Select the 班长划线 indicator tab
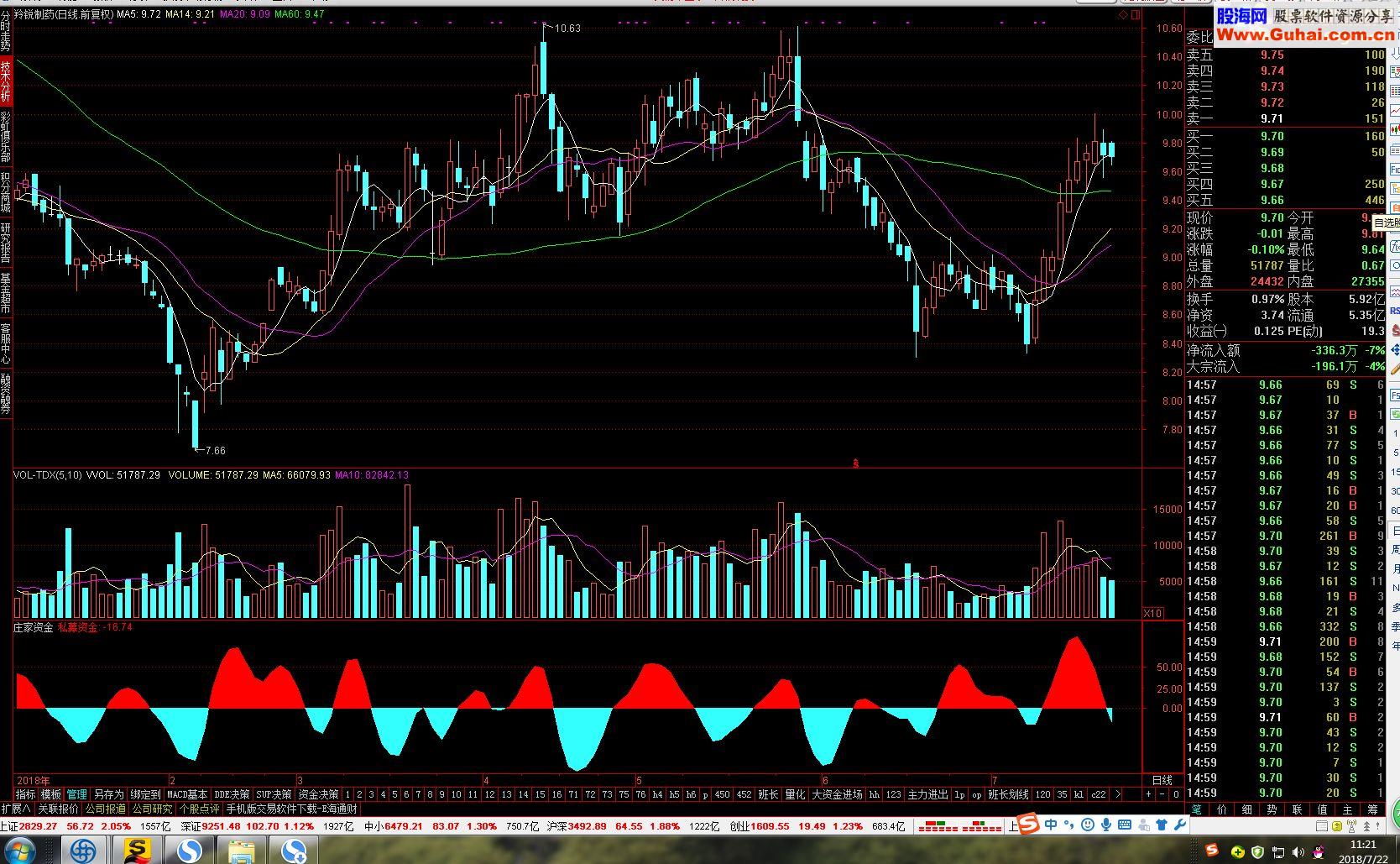 (x=1008, y=793)
